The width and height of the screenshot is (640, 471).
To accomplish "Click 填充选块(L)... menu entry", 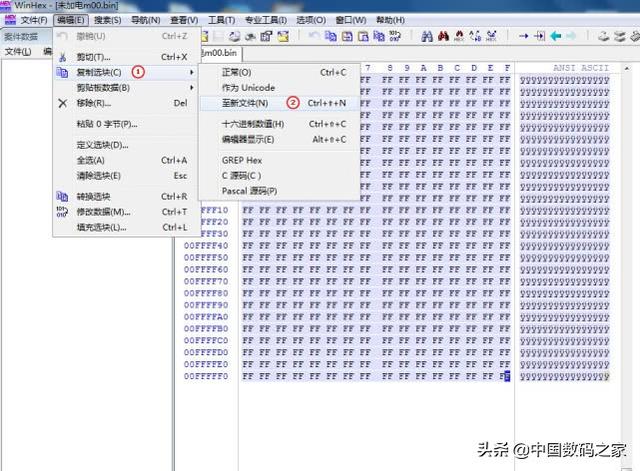I will click(x=127, y=227).
